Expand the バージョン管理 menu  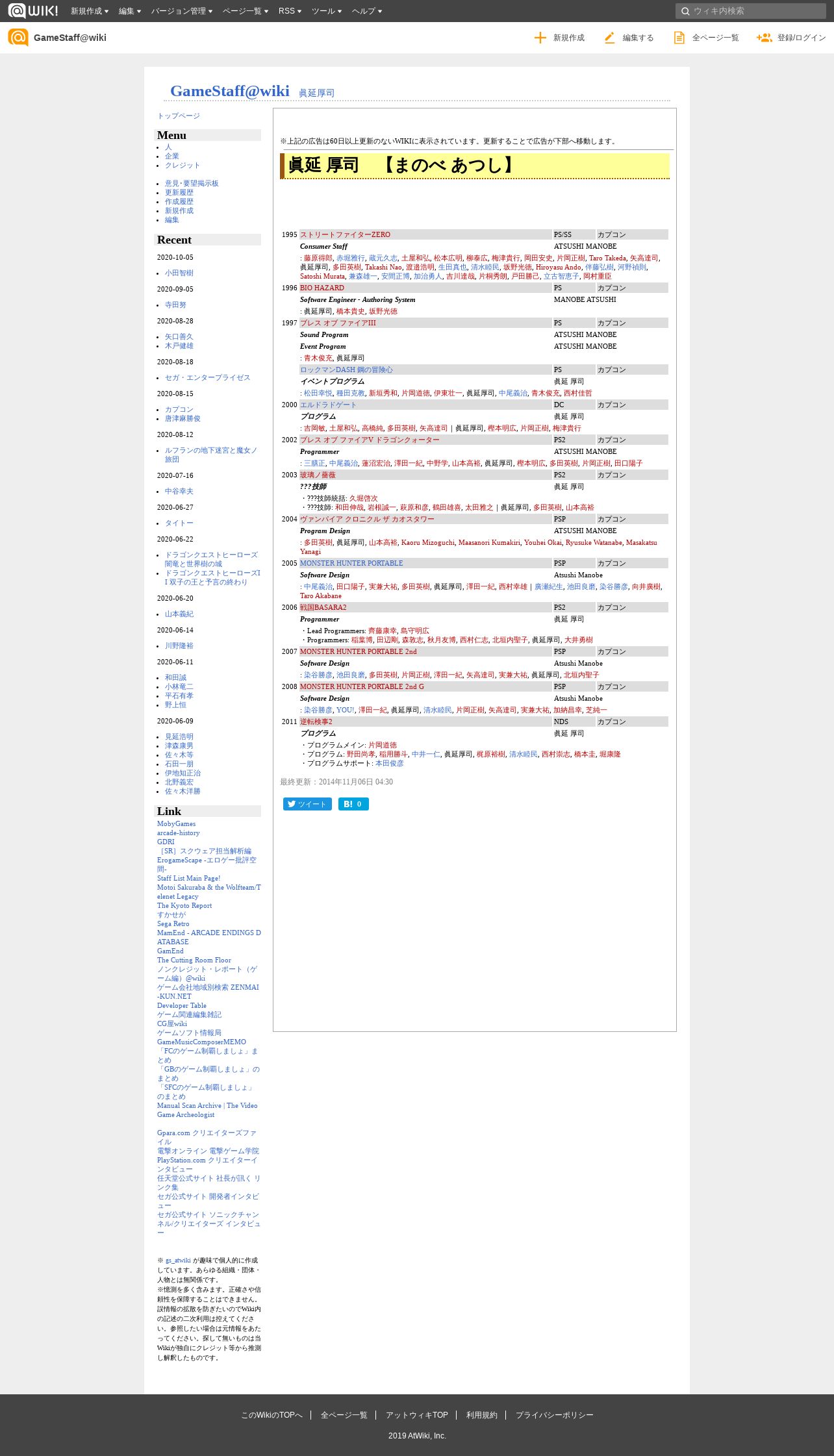[x=182, y=11]
